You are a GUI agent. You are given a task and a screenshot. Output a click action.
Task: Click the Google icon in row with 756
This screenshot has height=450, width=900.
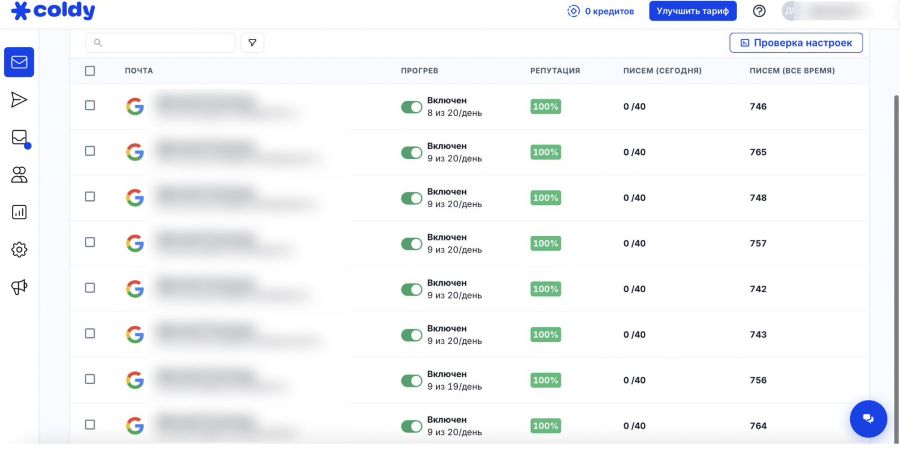[x=135, y=380]
